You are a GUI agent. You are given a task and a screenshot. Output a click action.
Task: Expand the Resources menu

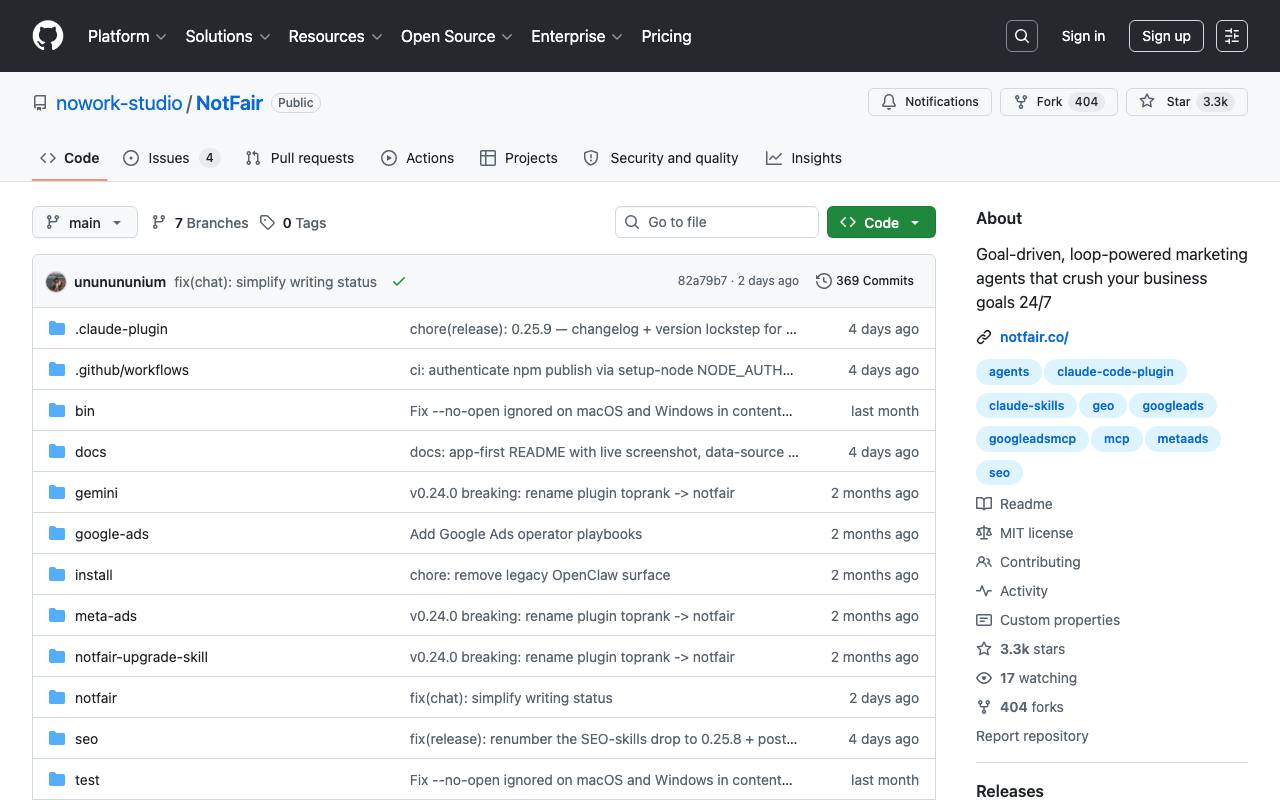(335, 36)
